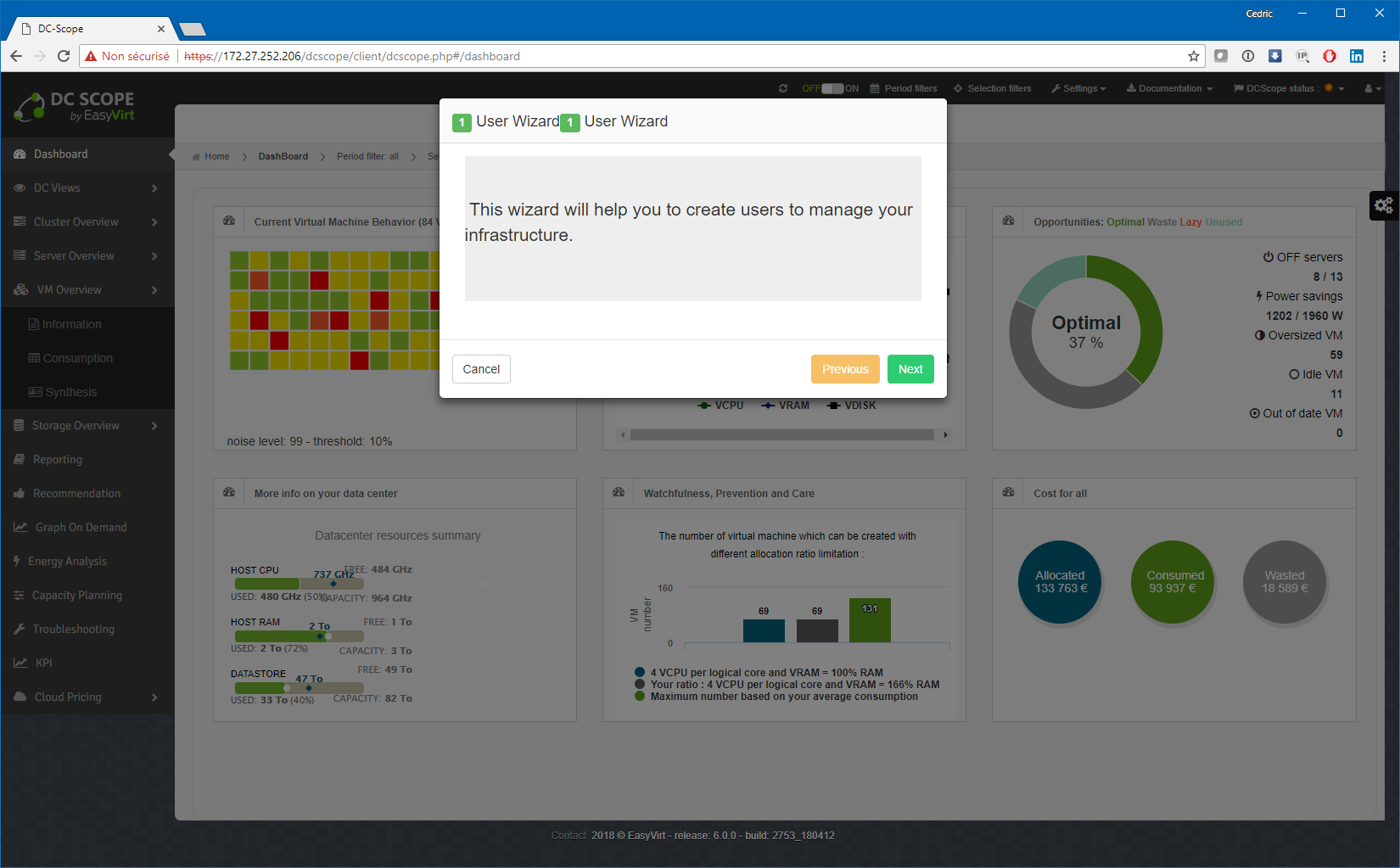
Task: Click the Period filters calendar item
Action: click(904, 88)
